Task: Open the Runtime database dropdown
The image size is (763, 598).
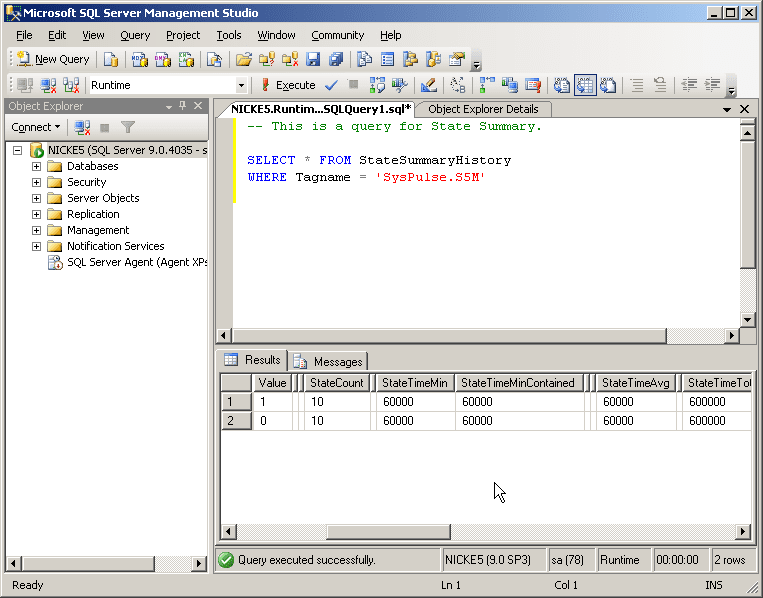Action: [241, 85]
